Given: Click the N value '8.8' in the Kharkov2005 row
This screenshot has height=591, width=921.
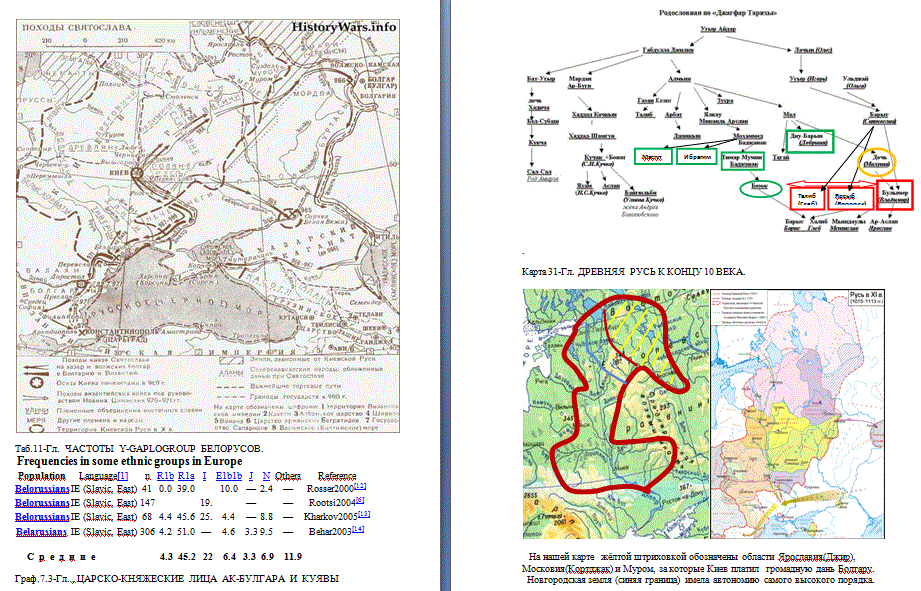Looking at the screenshot, I should [x=267, y=517].
